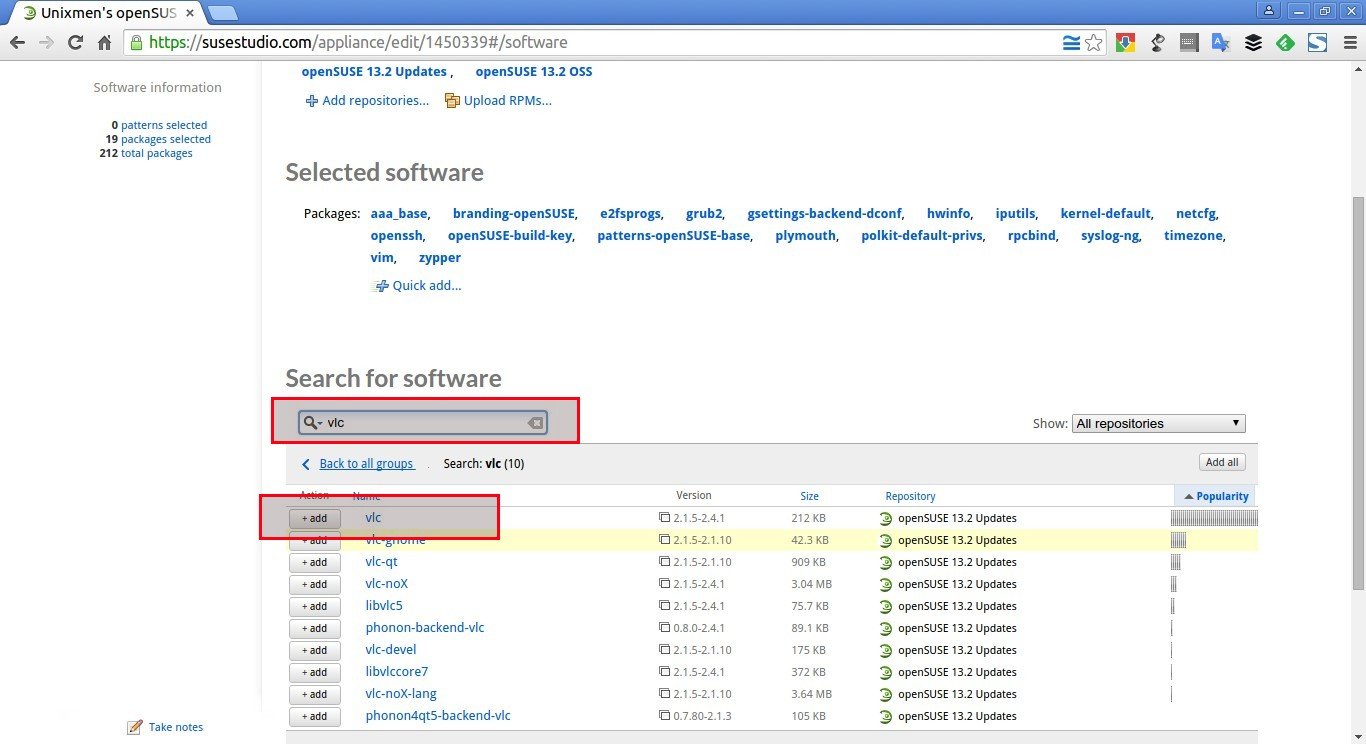Click the repository icon in phonon-backend-vlc row
The image size is (1366, 744).
(885, 628)
